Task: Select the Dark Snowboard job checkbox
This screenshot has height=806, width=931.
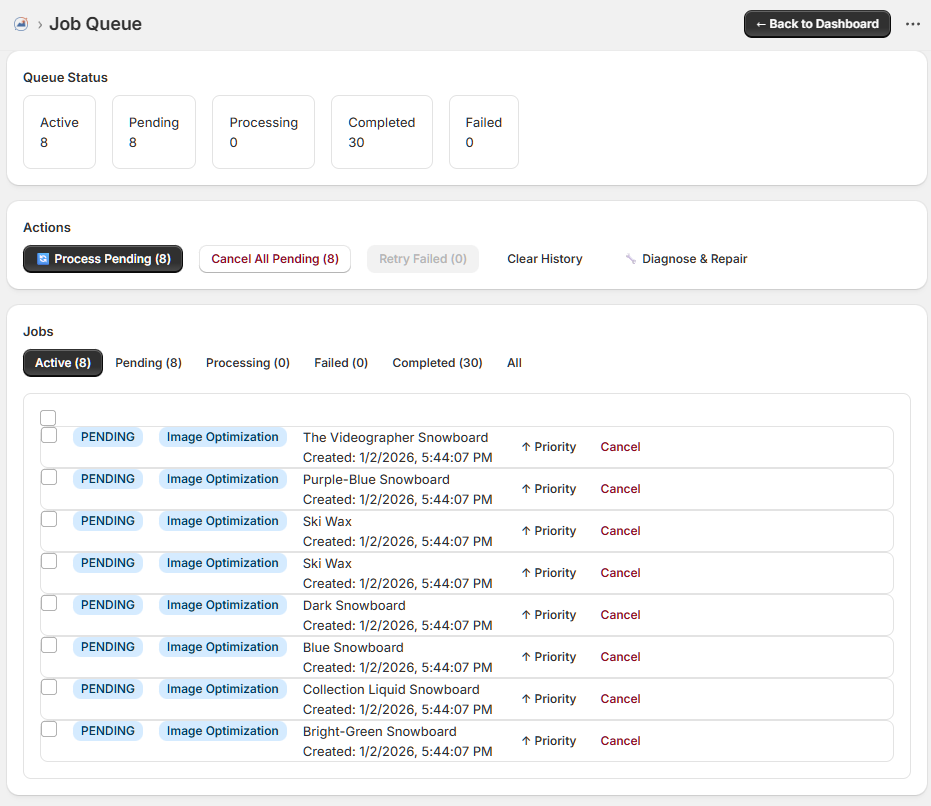Action: tap(49, 603)
